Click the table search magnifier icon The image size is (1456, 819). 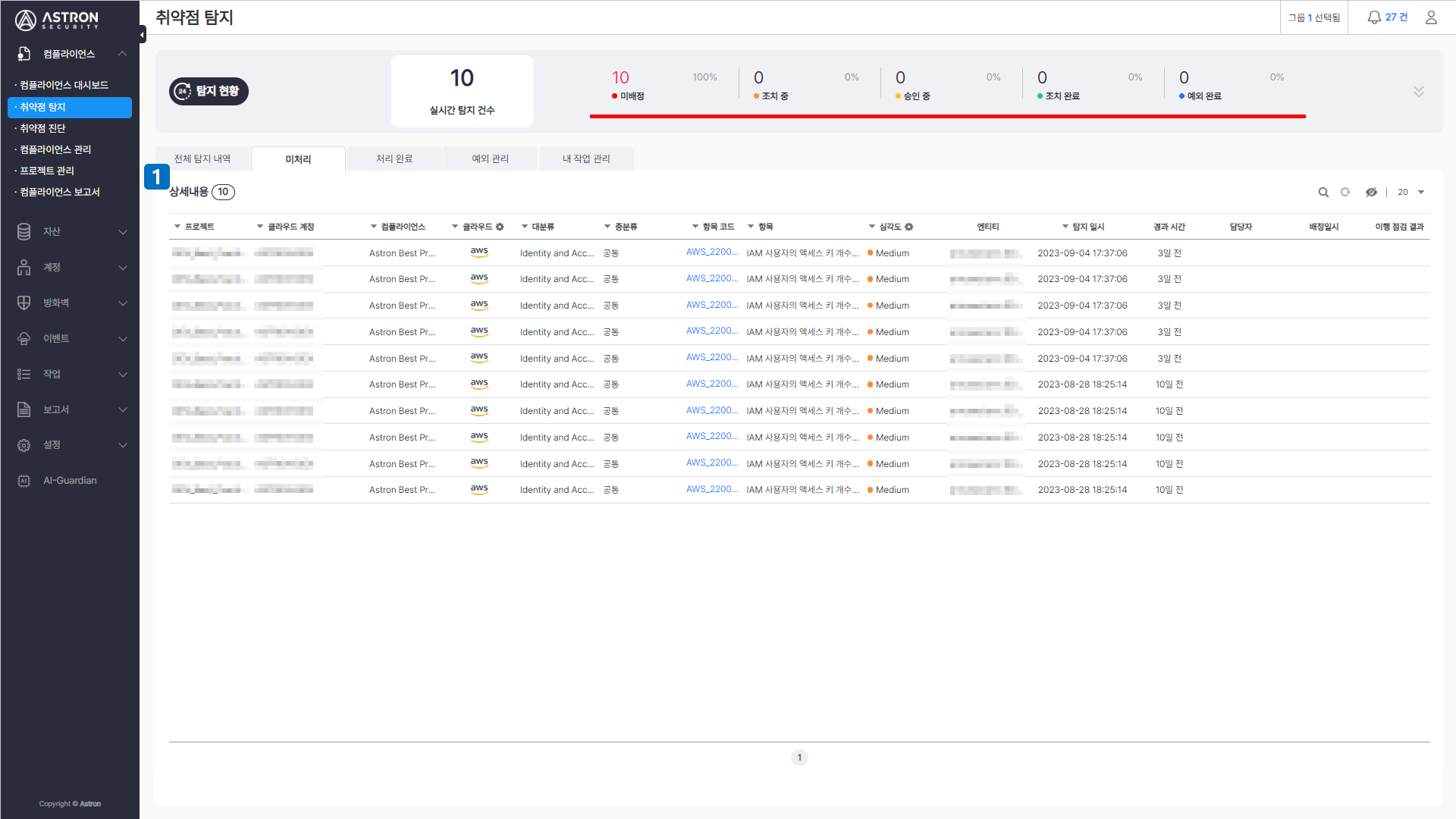[x=1323, y=193]
